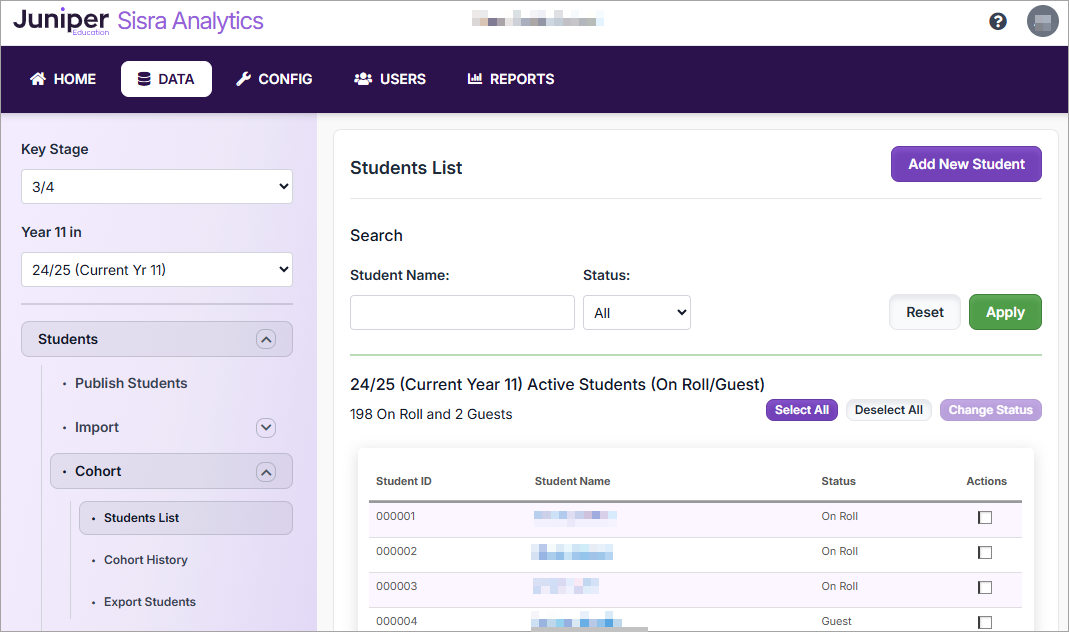This screenshot has height=632, width=1069.
Task: Expand the Import submenu arrow
Action: click(265, 428)
